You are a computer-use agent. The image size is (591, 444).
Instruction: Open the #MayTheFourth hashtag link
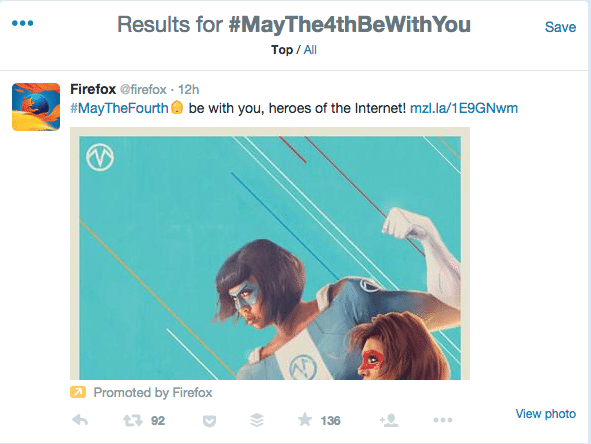tap(119, 108)
